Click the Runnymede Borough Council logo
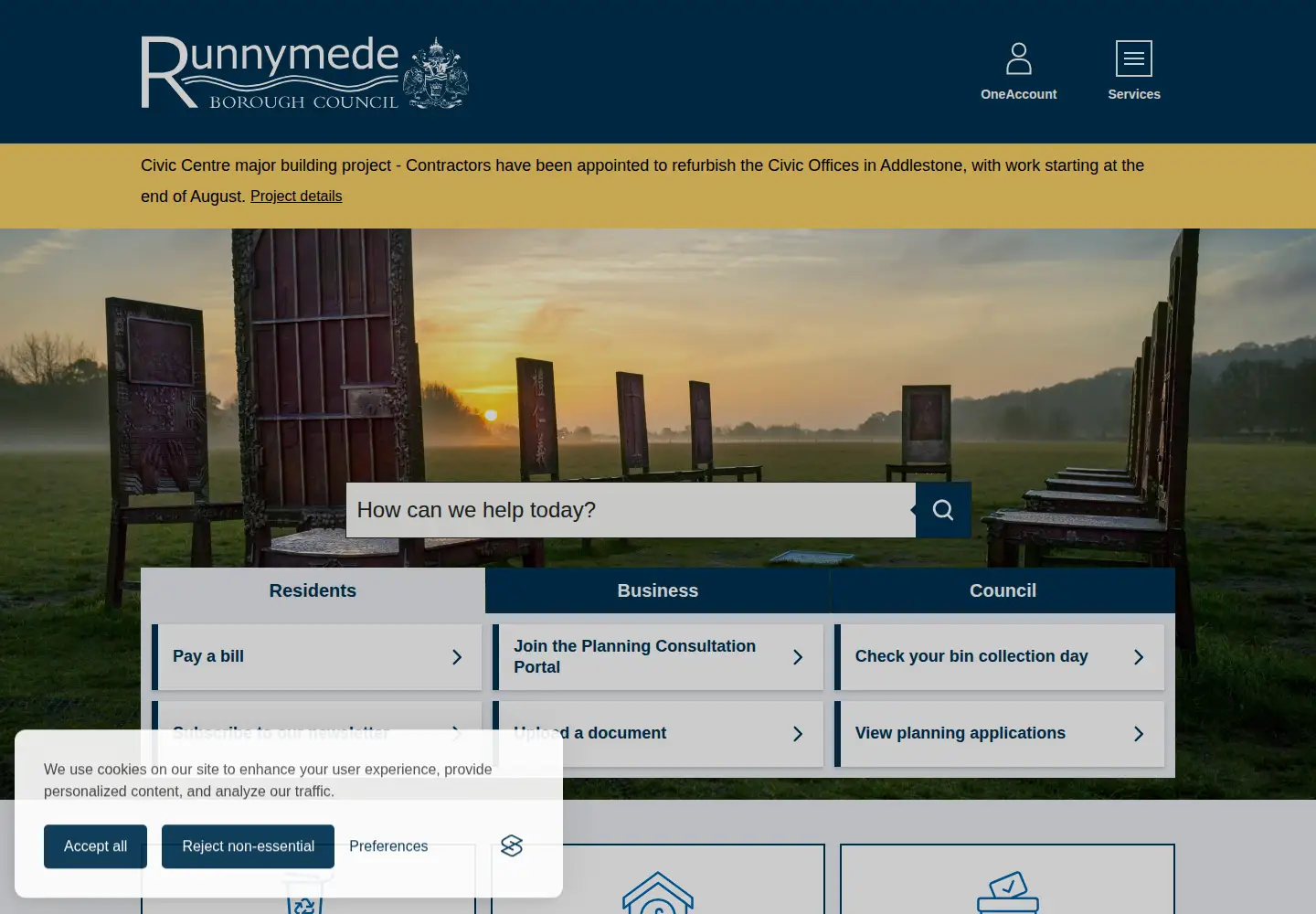1316x914 pixels. pos(305,72)
